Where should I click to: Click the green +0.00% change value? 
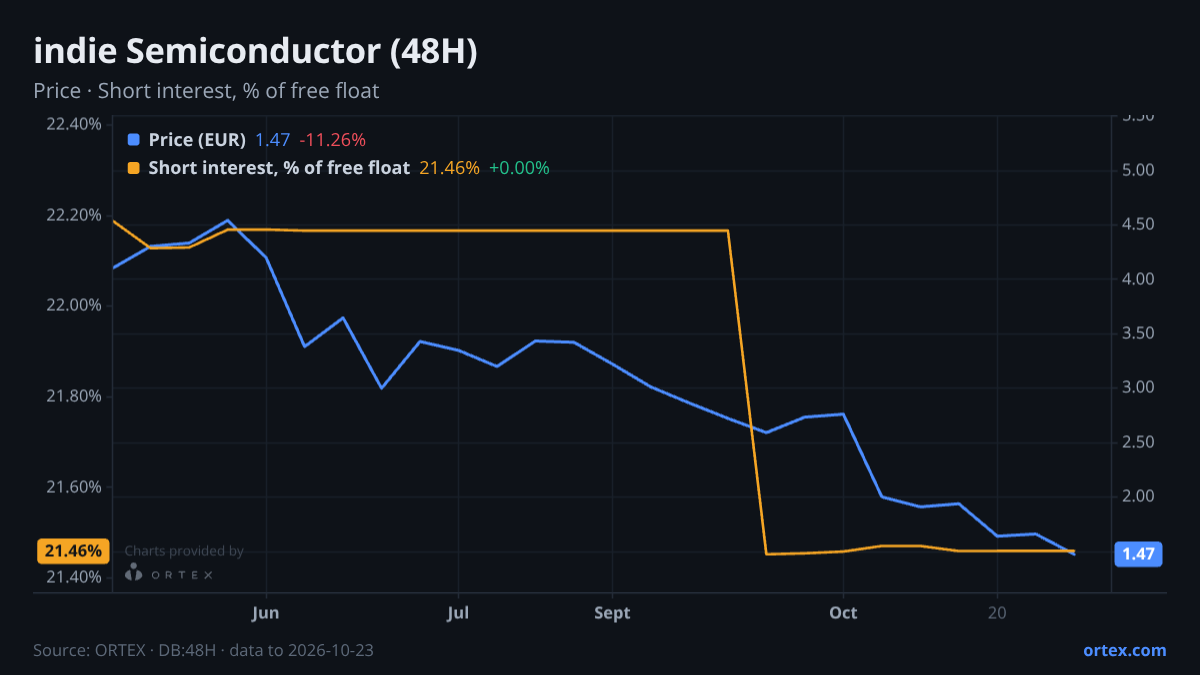519,168
